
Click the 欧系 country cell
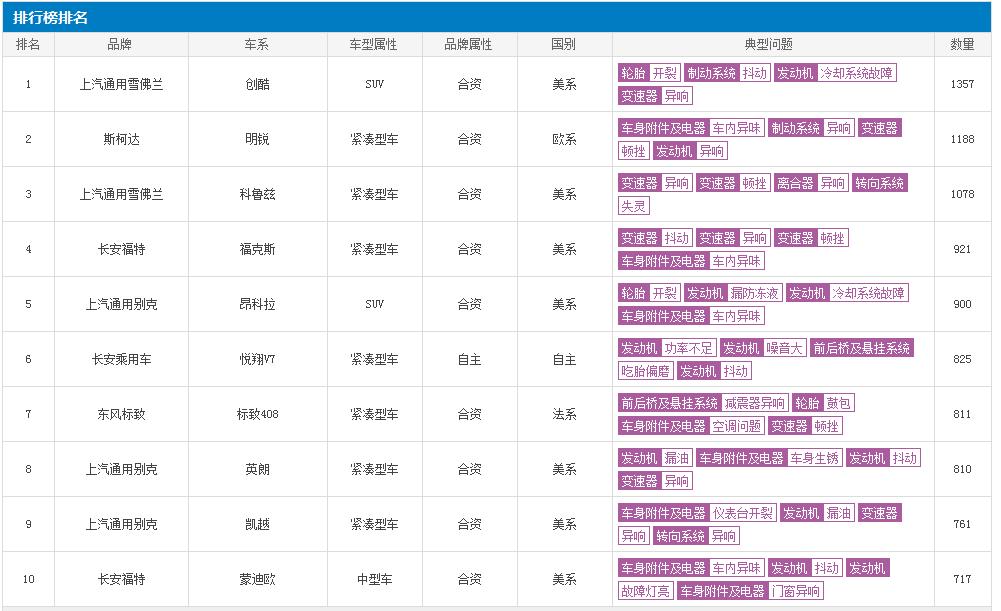(x=564, y=139)
